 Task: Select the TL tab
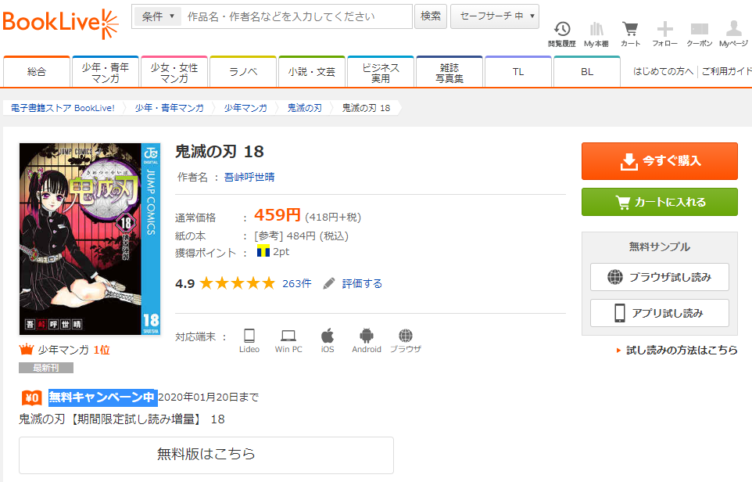(518, 72)
